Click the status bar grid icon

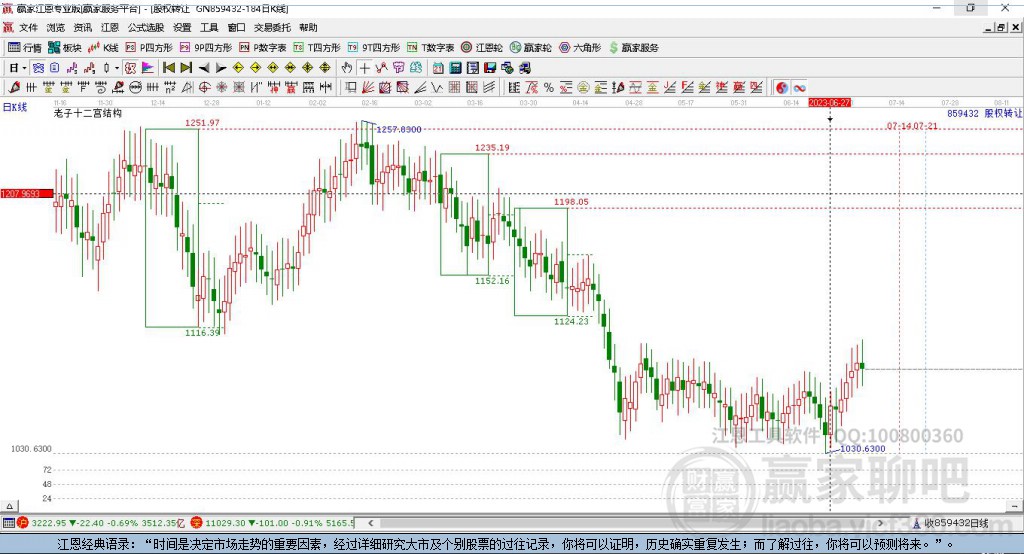(x=8, y=523)
